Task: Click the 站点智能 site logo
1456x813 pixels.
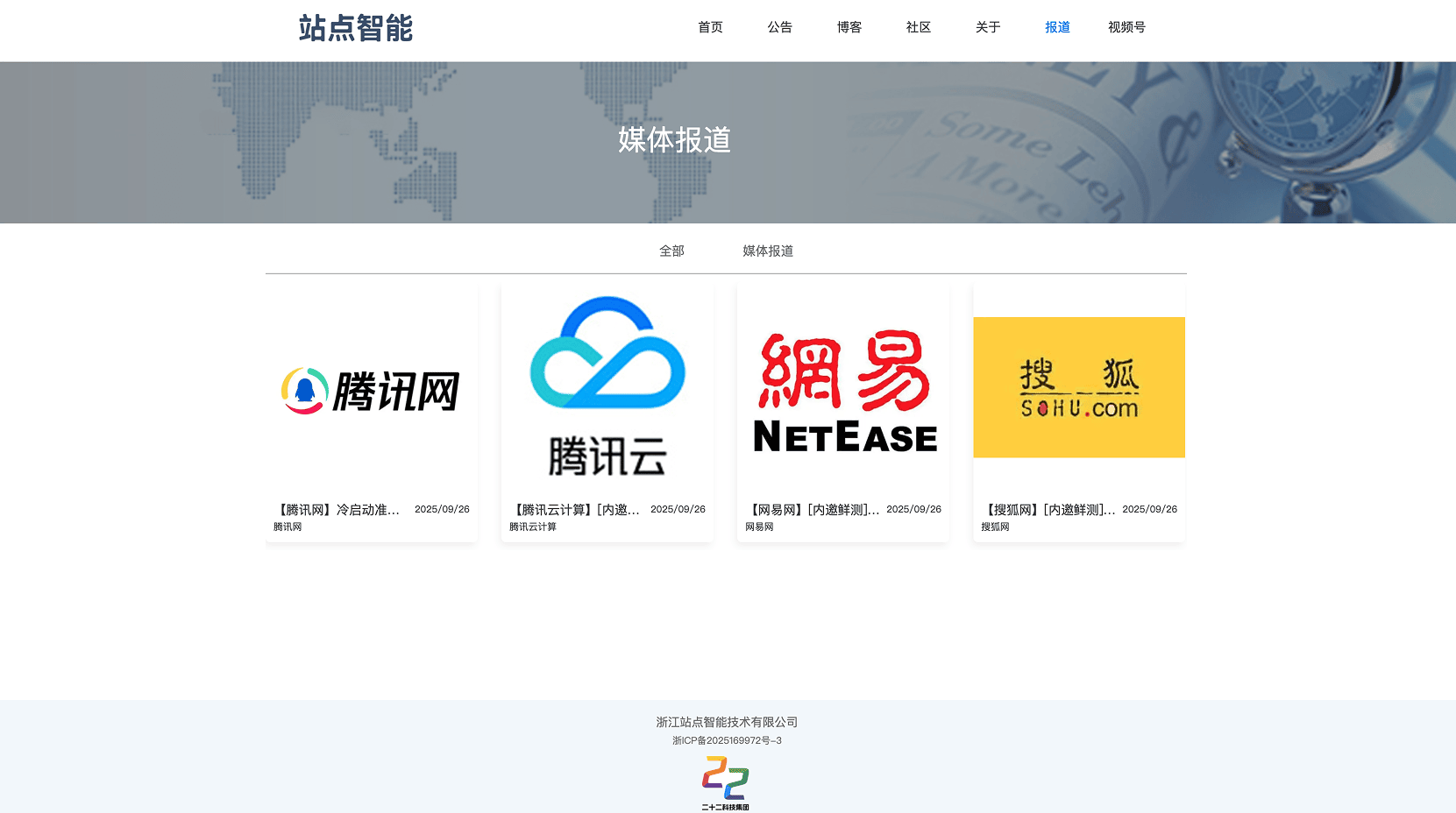Action: coord(355,28)
